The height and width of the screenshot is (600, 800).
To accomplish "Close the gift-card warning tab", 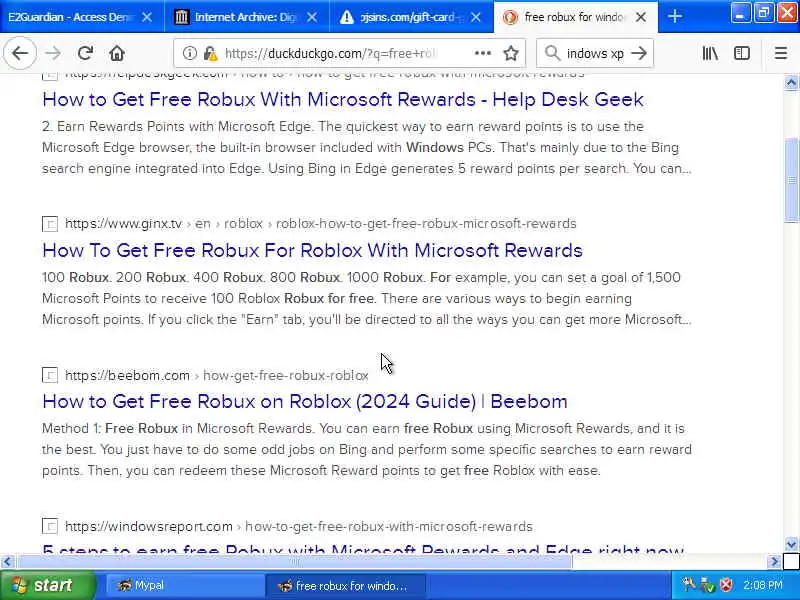I will [476, 17].
